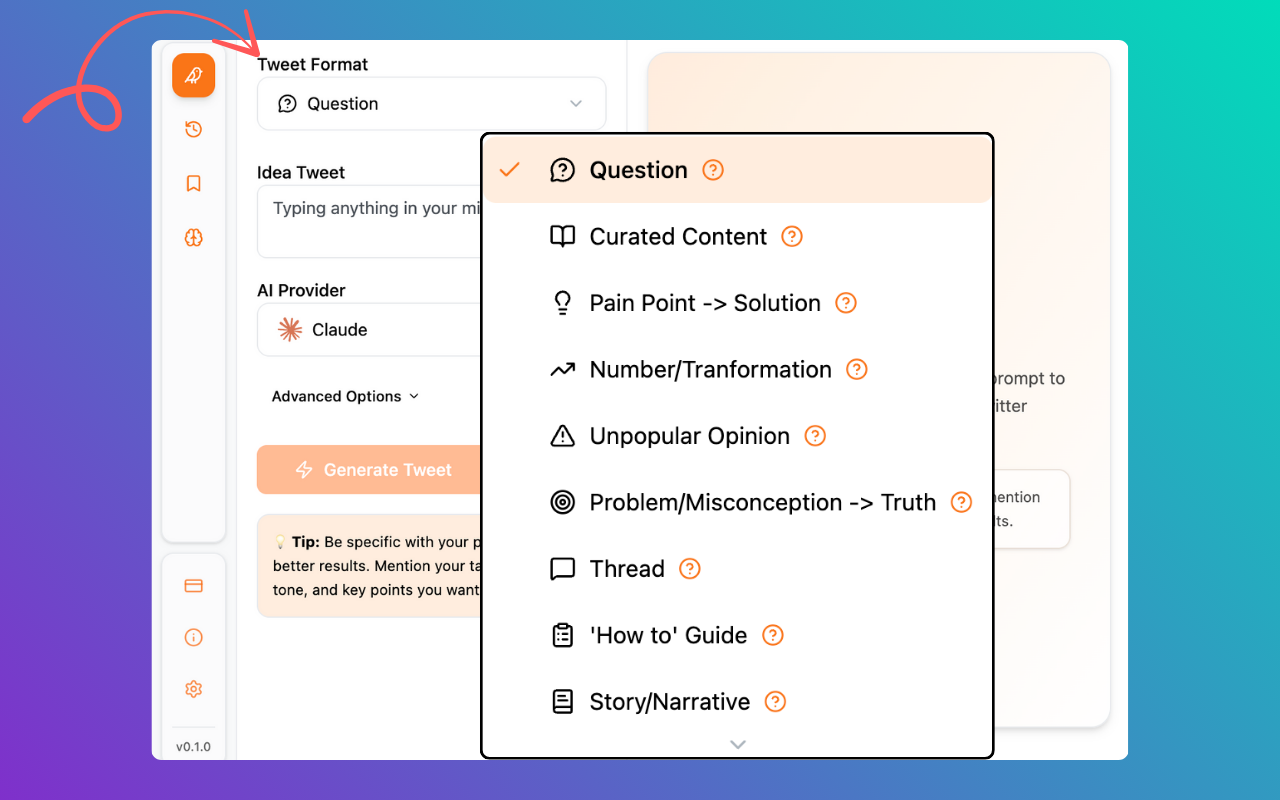The height and width of the screenshot is (800, 1280).
Task: Open the billing card icon
Action: (x=193, y=585)
